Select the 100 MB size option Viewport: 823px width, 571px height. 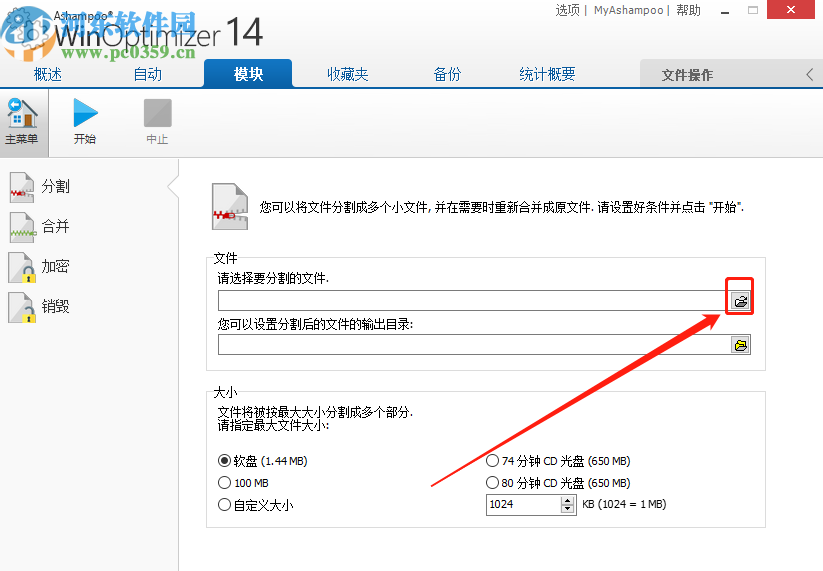click(244, 483)
